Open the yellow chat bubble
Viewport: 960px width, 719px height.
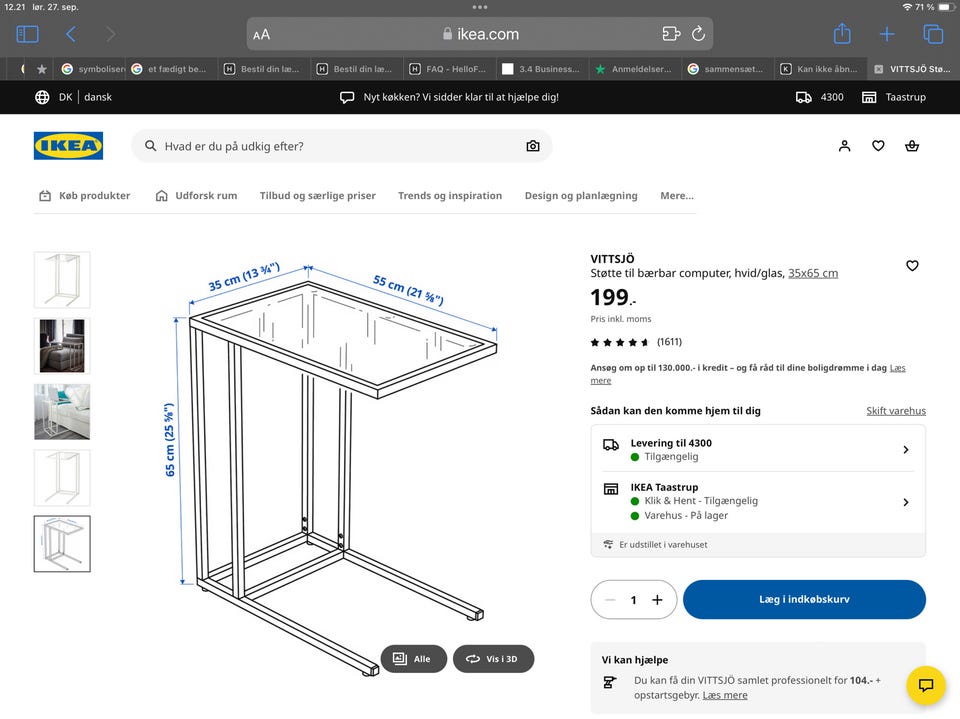point(926,685)
